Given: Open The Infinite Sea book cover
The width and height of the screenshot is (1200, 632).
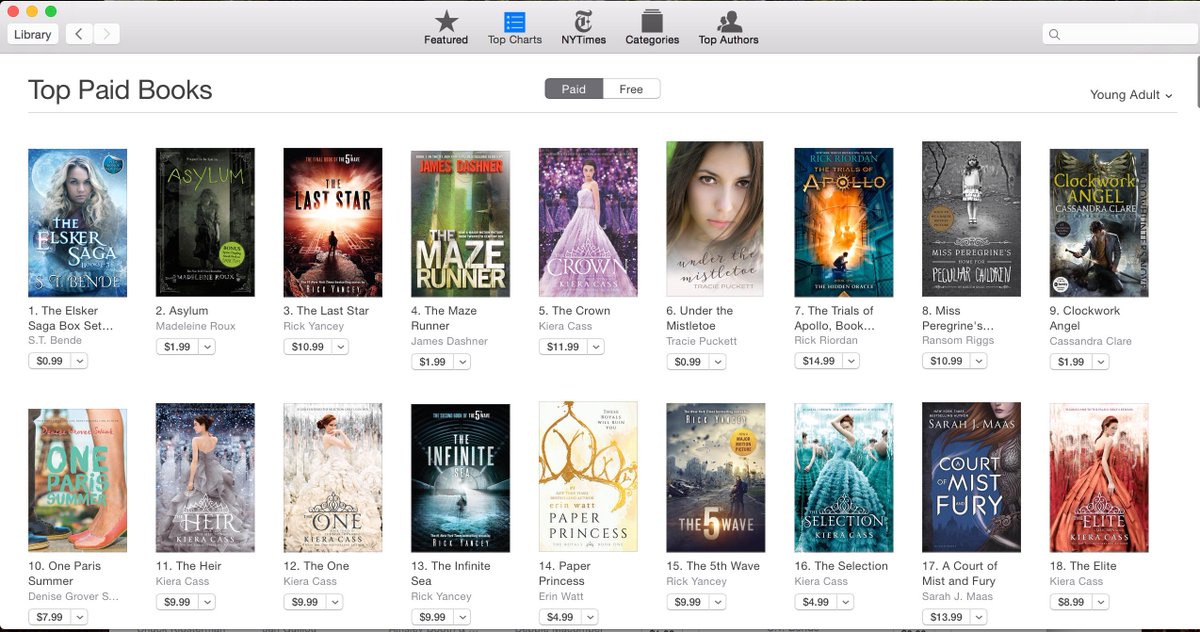Looking at the screenshot, I should click(x=461, y=478).
